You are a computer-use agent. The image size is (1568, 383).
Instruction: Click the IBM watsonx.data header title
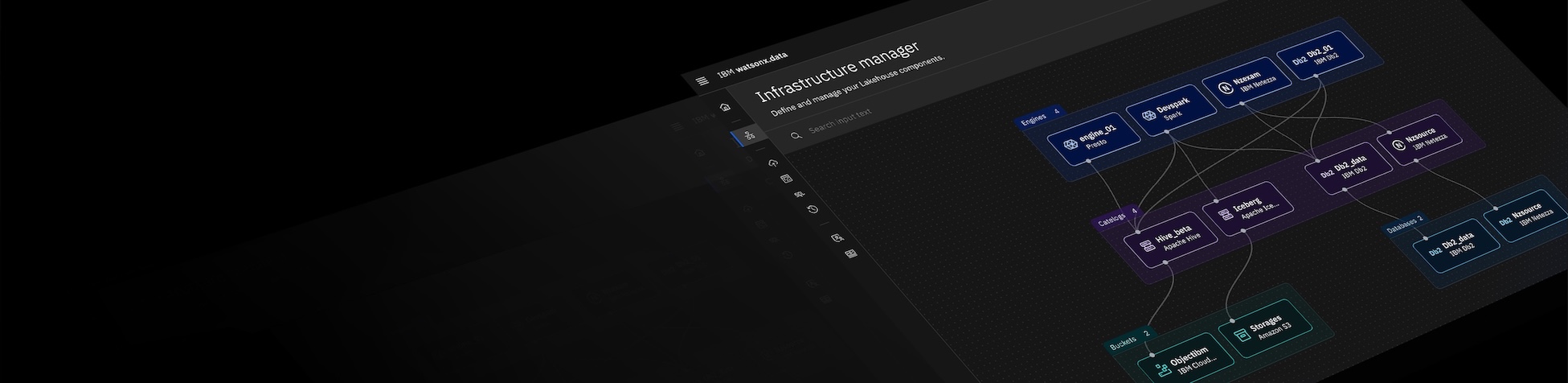pos(752,66)
